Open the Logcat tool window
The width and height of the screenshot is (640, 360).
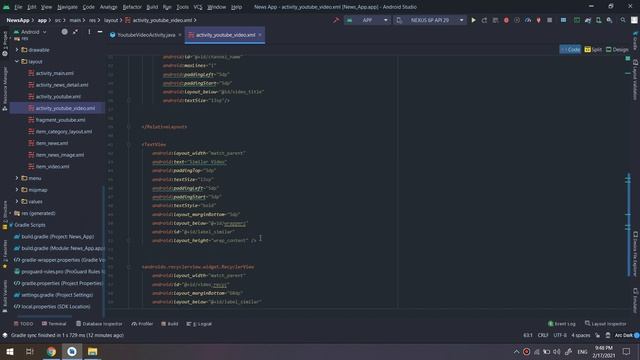(x=199, y=324)
